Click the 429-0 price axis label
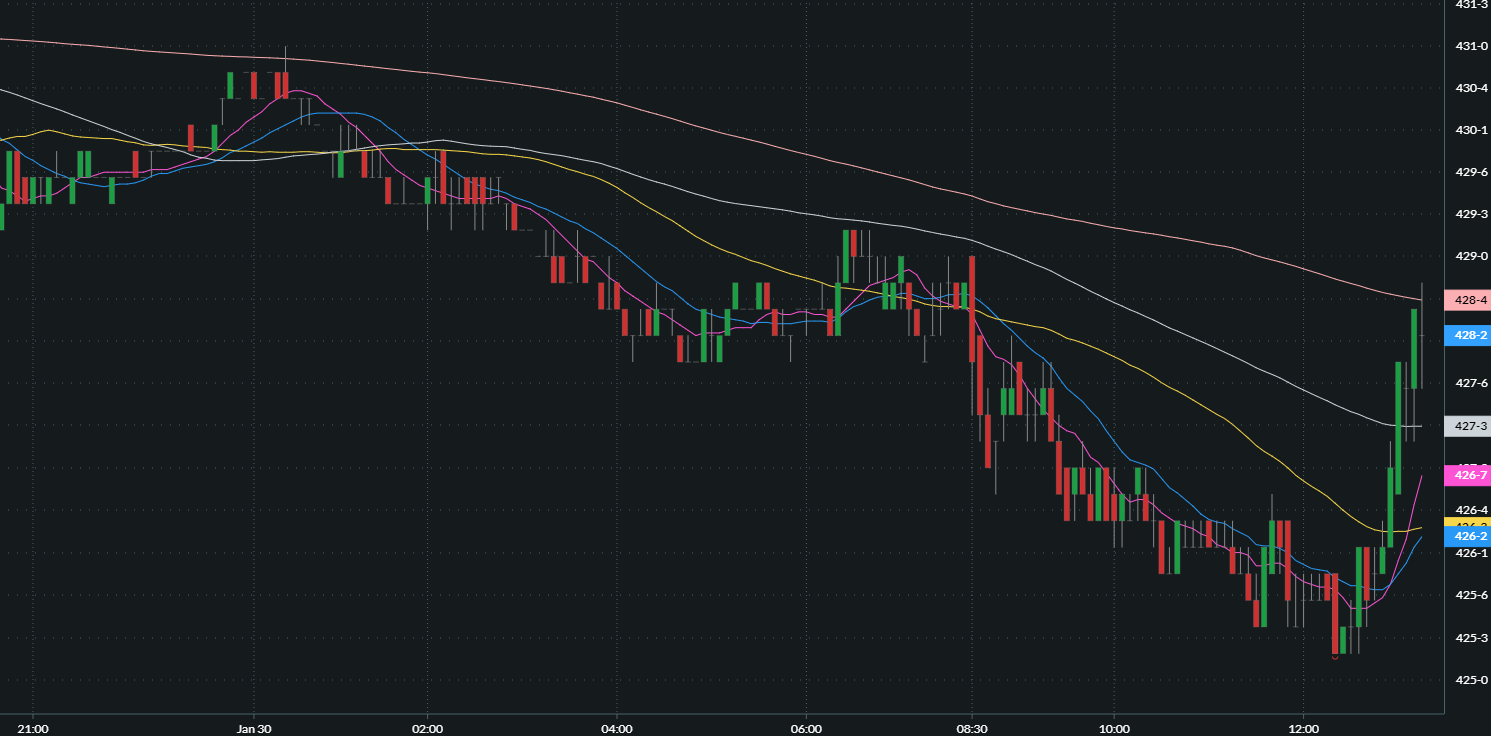 click(x=1468, y=257)
